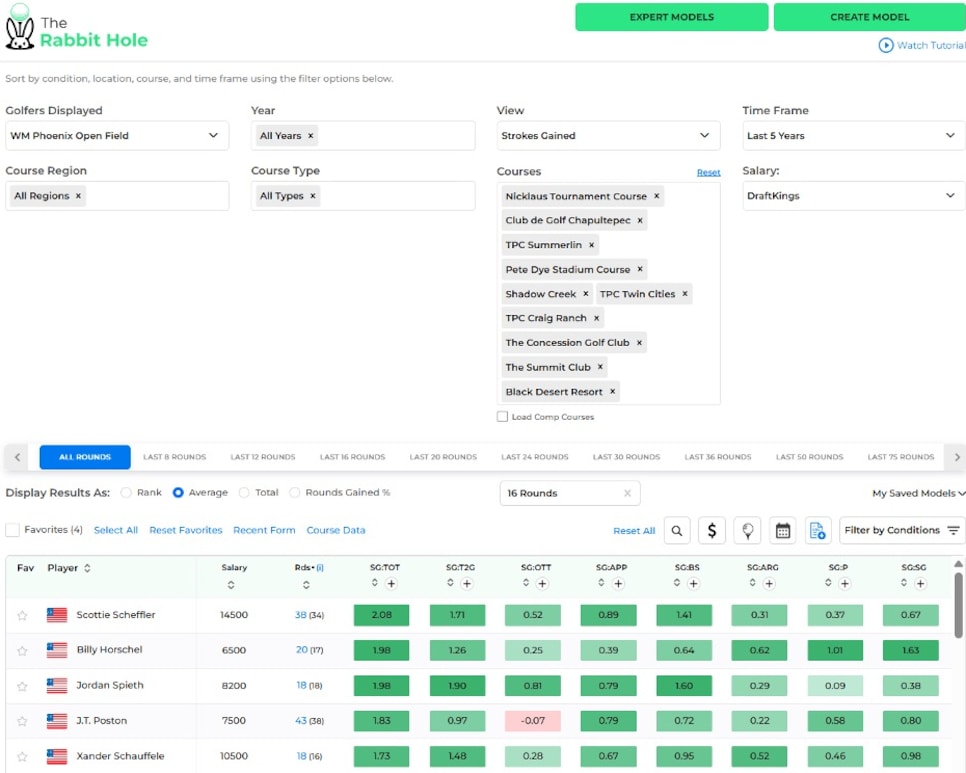Viewport: 966px width, 773px height.
Task: Enable the Load Comp Courses checkbox
Action: 502,417
